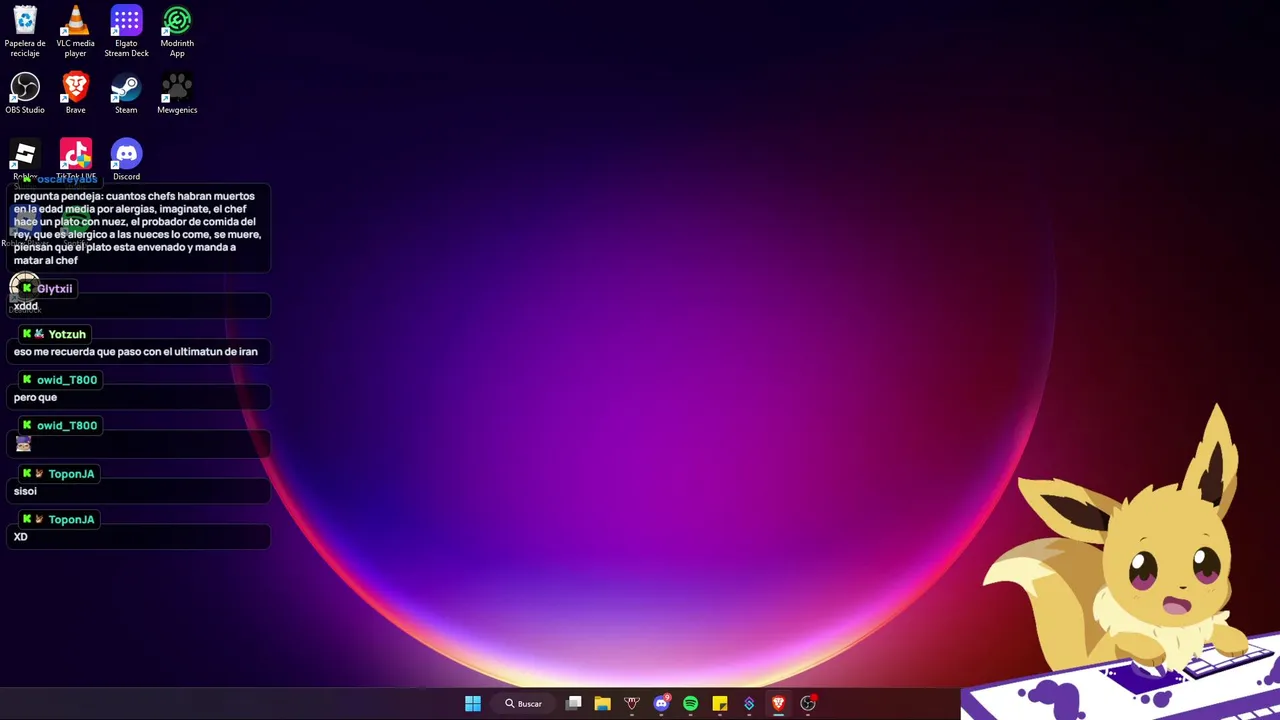Click the Brave desktop shortcut

click(75, 93)
